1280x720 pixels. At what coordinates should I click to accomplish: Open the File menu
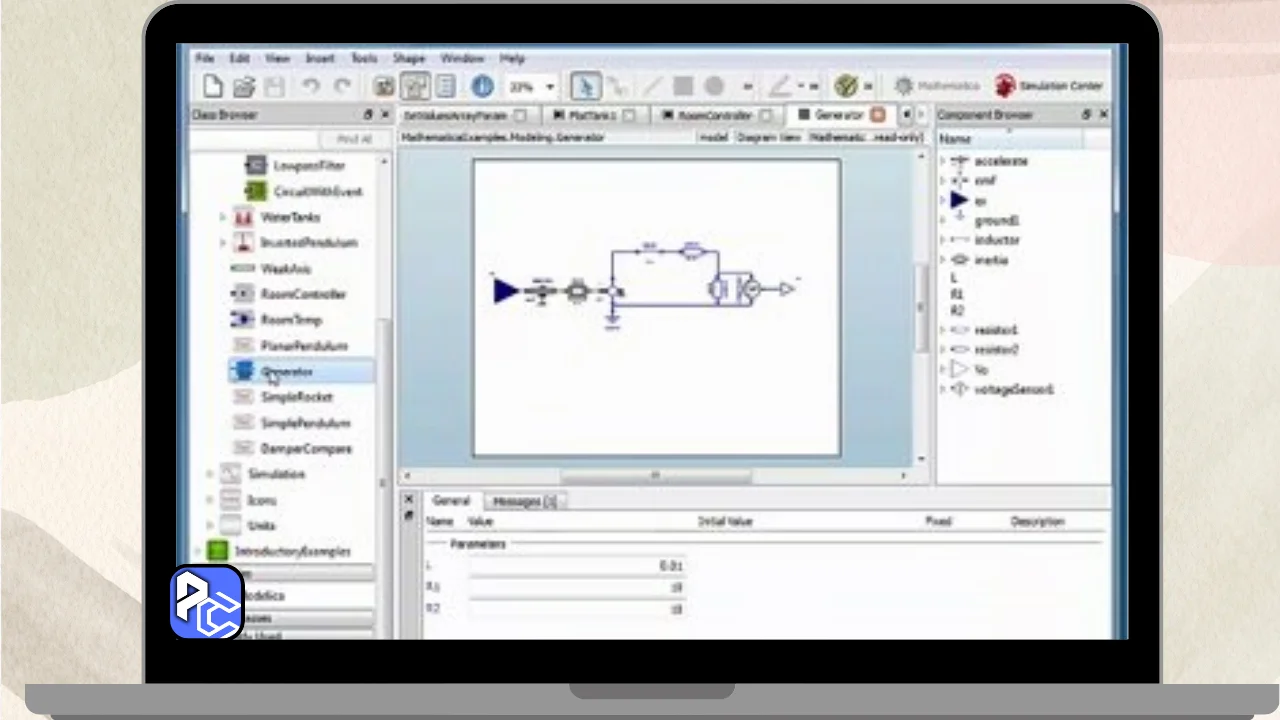[205, 59]
